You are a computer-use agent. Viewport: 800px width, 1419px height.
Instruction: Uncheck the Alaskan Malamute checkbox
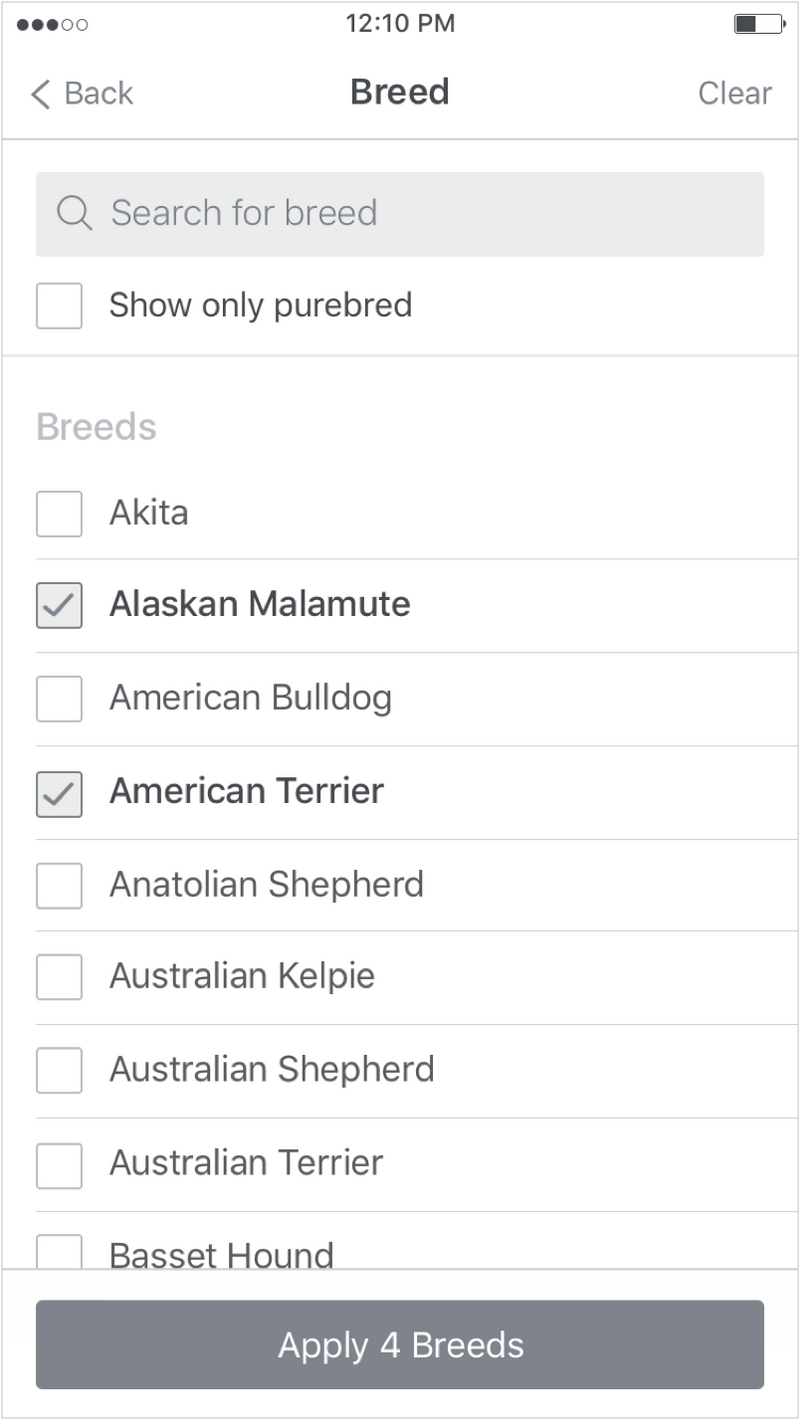coord(59,605)
